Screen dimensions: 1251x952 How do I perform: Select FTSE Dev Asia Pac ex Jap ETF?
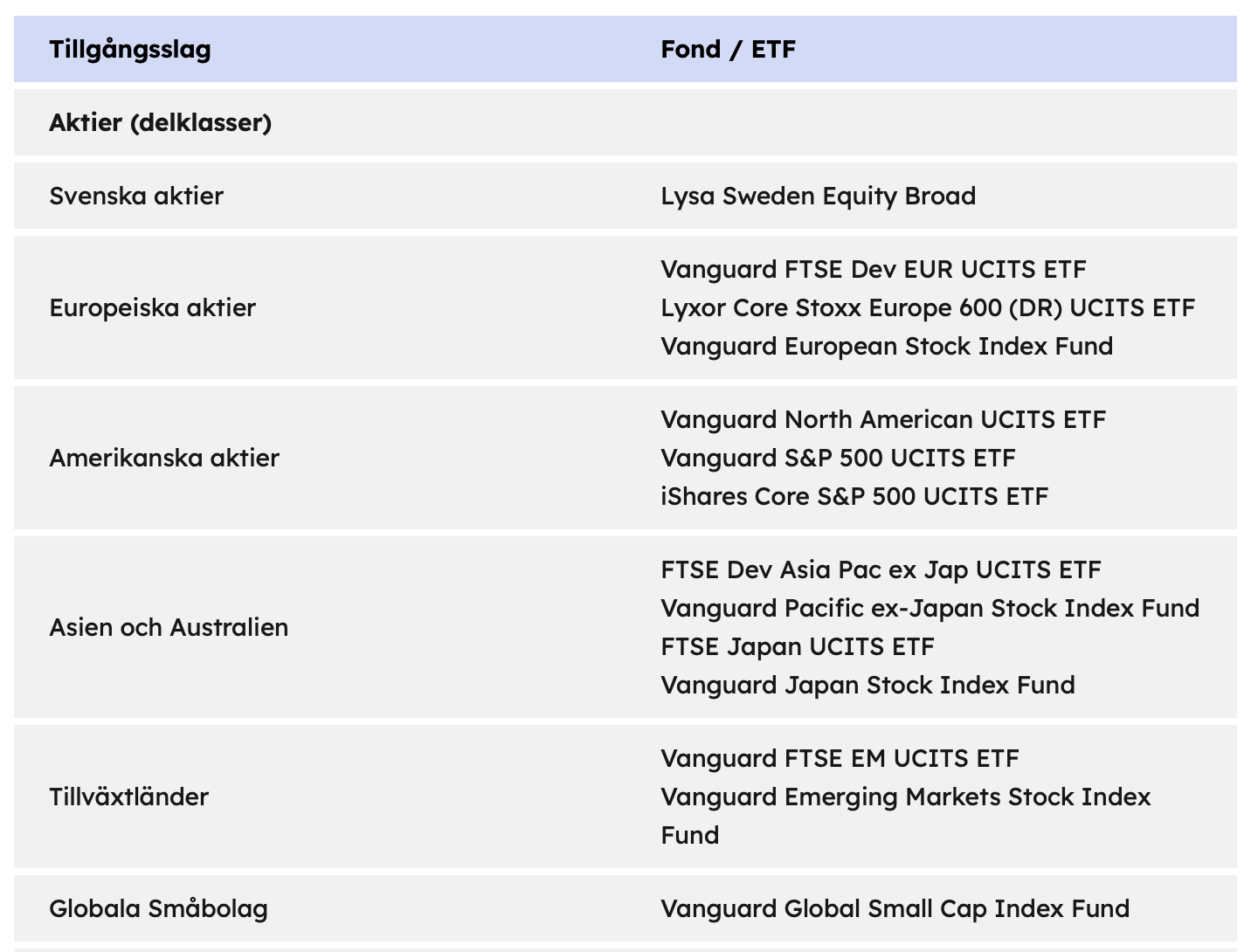pyautogui.click(x=881, y=569)
